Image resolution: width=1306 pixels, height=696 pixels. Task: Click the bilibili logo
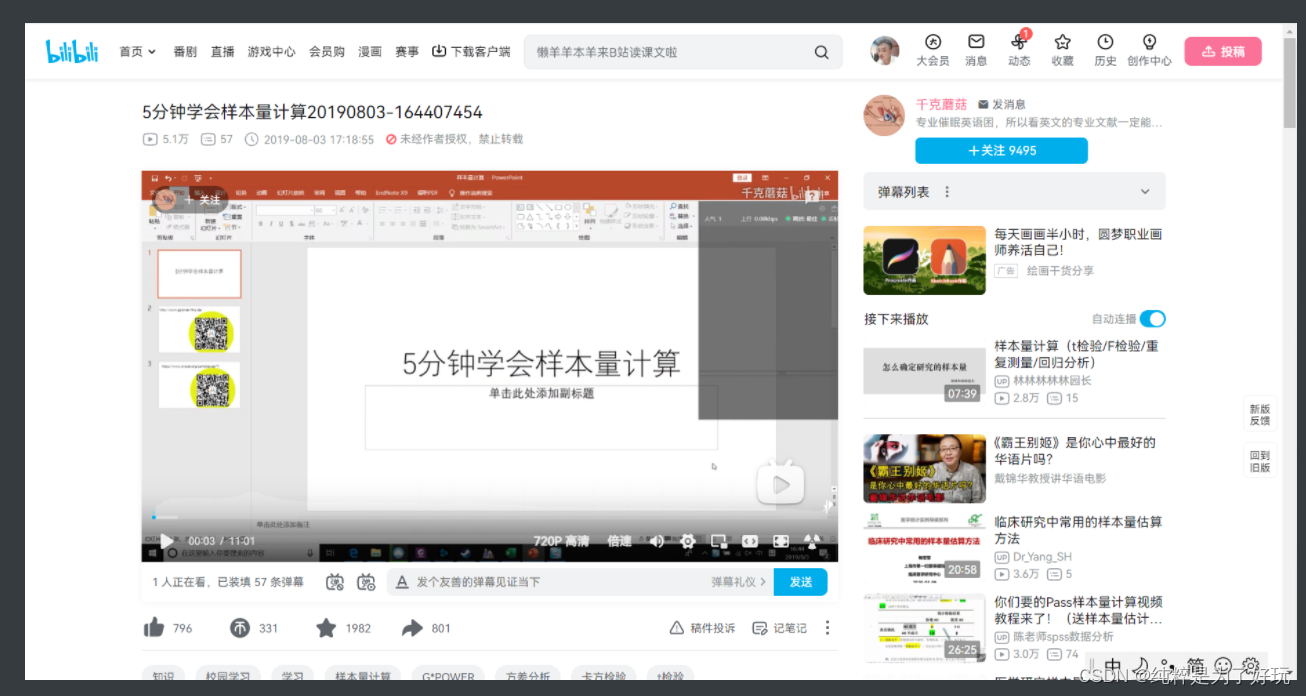tap(72, 51)
